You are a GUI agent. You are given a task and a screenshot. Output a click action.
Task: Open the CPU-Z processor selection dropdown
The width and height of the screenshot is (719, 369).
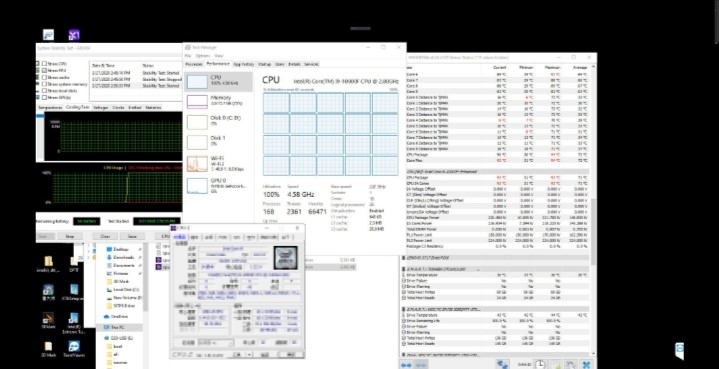216,342
